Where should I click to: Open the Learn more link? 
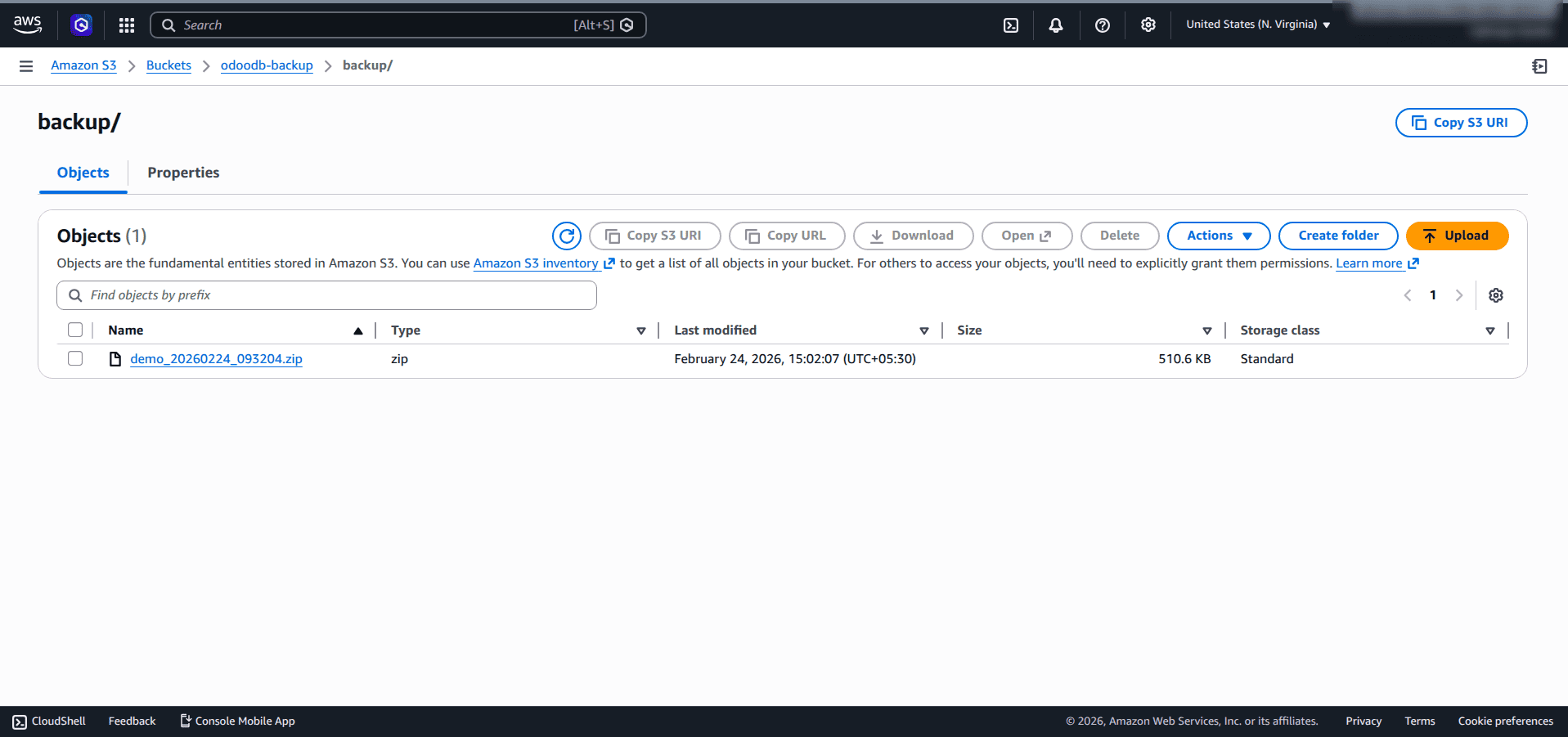tap(1369, 263)
